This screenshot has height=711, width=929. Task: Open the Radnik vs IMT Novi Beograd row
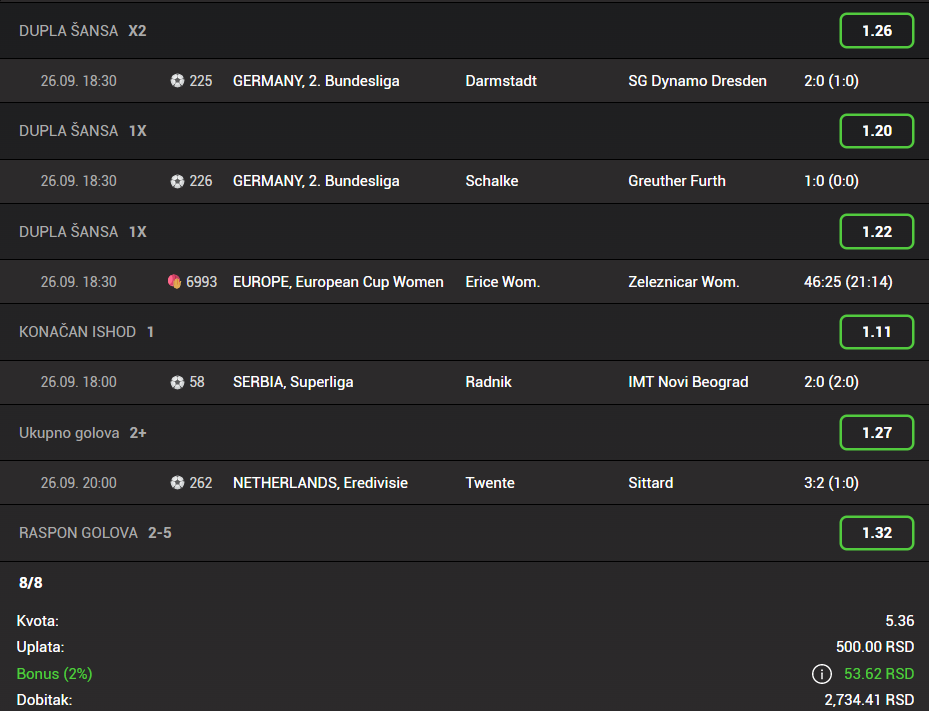point(464,382)
